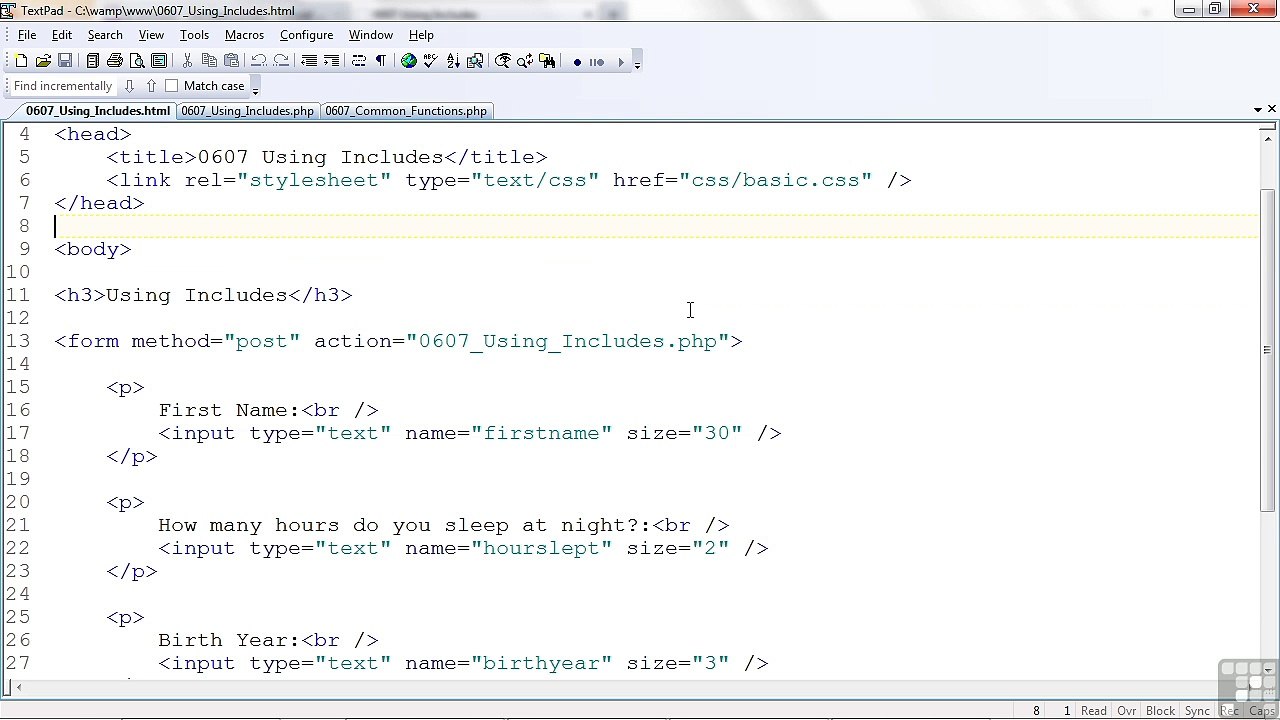Open Manage Files from the toolbar
This screenshot has height=720, width=1280.
[93, 61]
